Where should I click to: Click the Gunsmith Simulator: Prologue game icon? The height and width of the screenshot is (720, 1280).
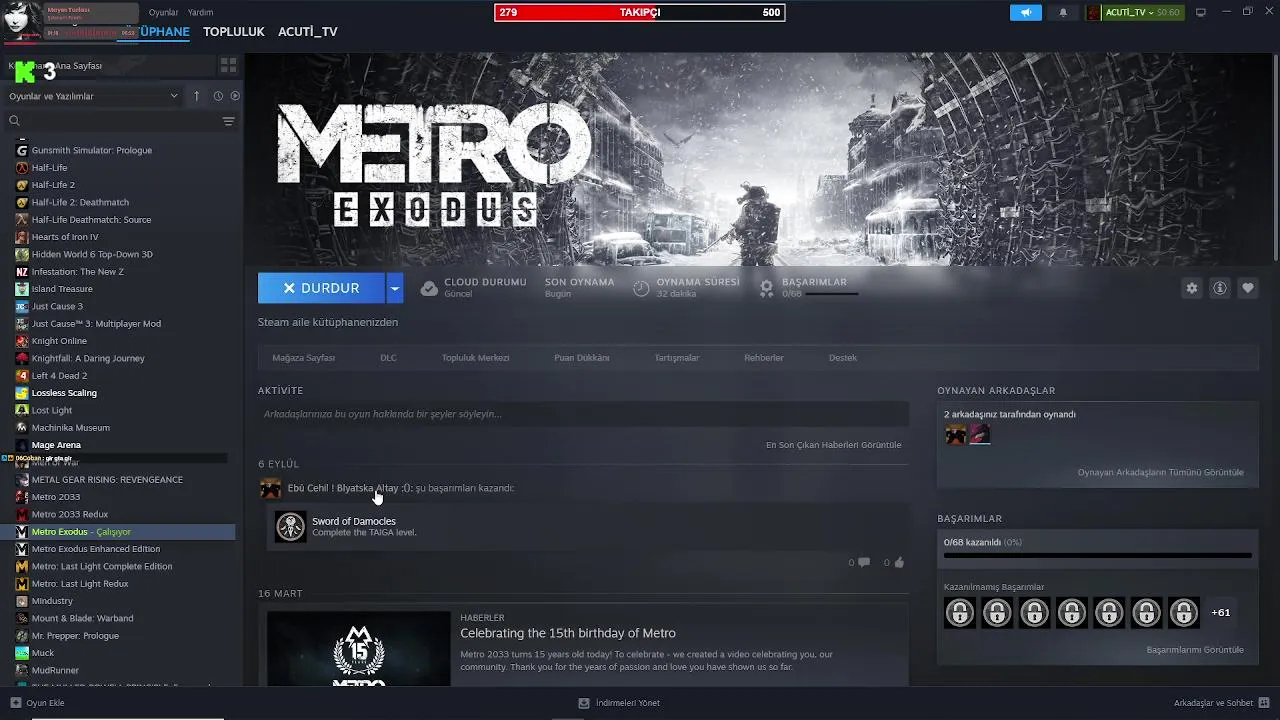(x=22, y=150)
